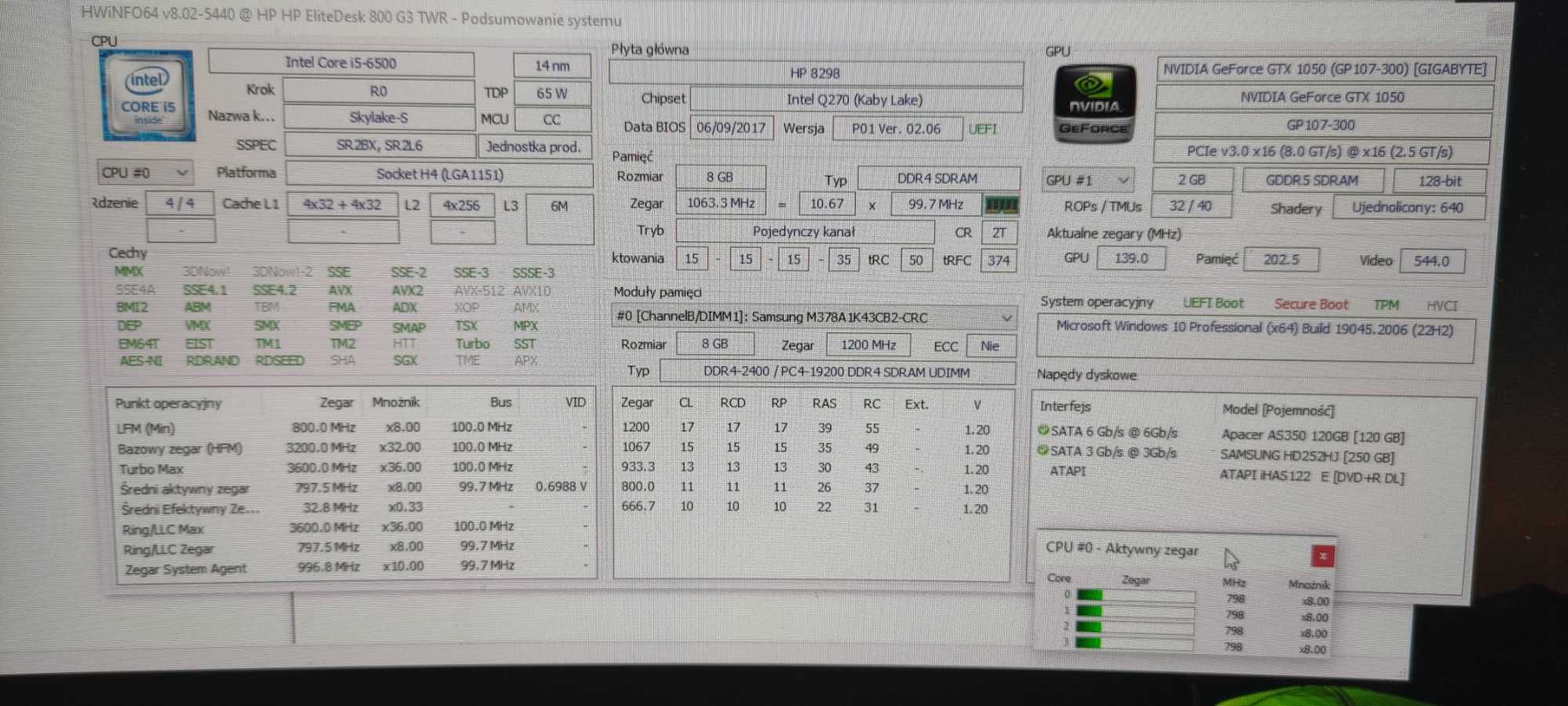Click the Microsoft Windows 10 Professional OS field
Screen dimensions: 1568x706
1255,338
